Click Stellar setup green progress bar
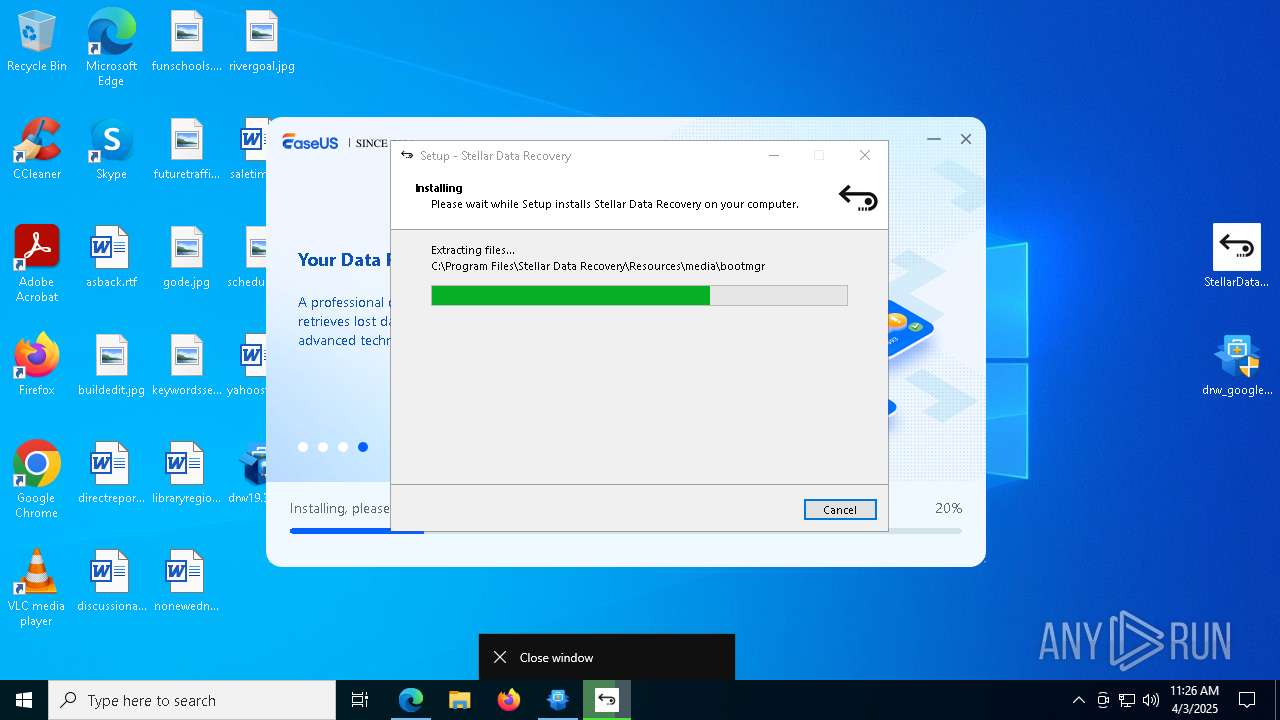Screen dimensions: 1280x720 (x=639, y=295)
